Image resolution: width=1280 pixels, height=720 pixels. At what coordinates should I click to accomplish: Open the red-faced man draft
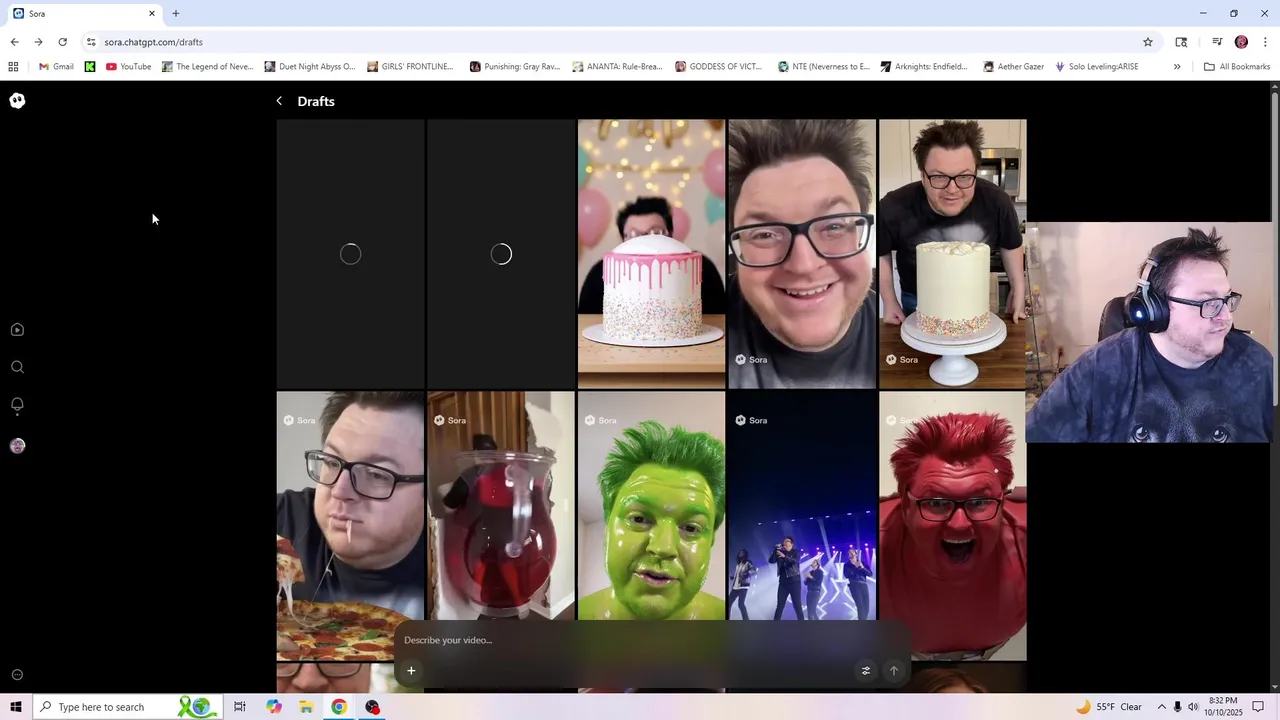click(953, 525)
